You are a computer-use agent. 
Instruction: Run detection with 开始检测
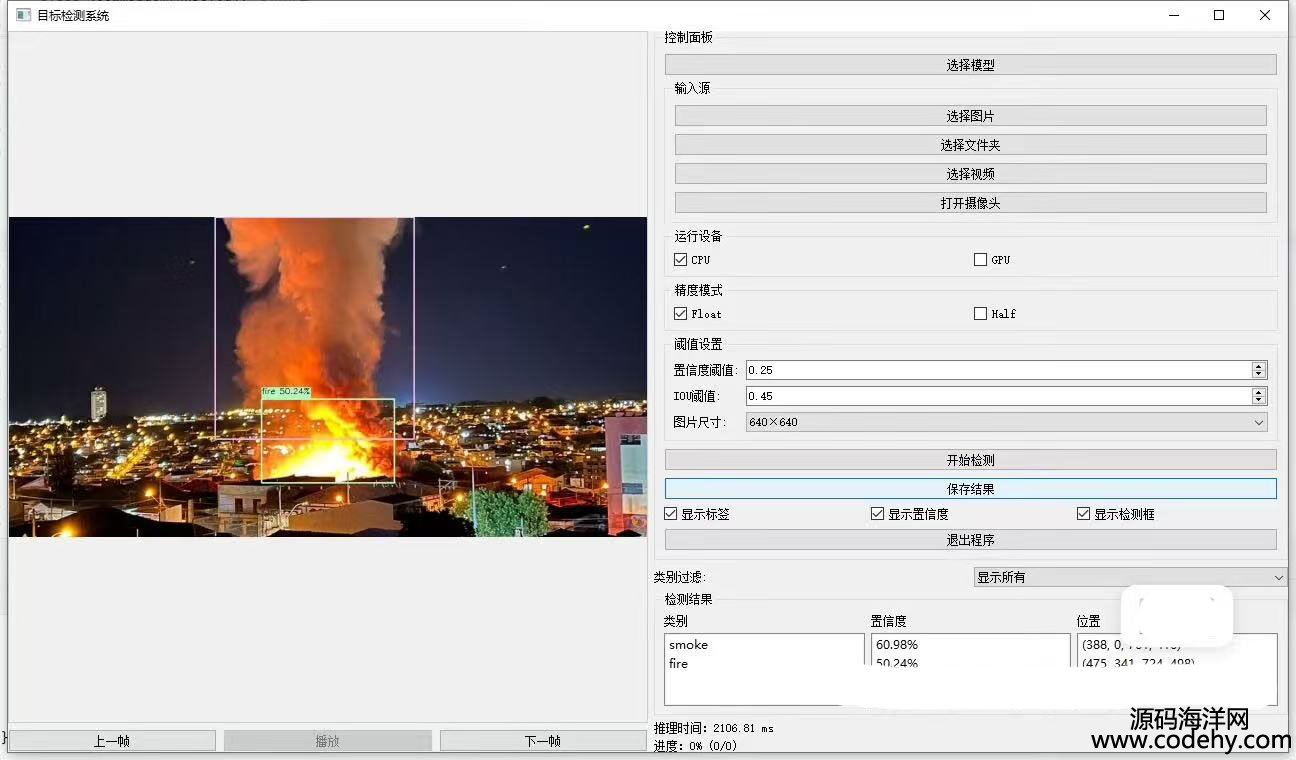pos(970,460)
